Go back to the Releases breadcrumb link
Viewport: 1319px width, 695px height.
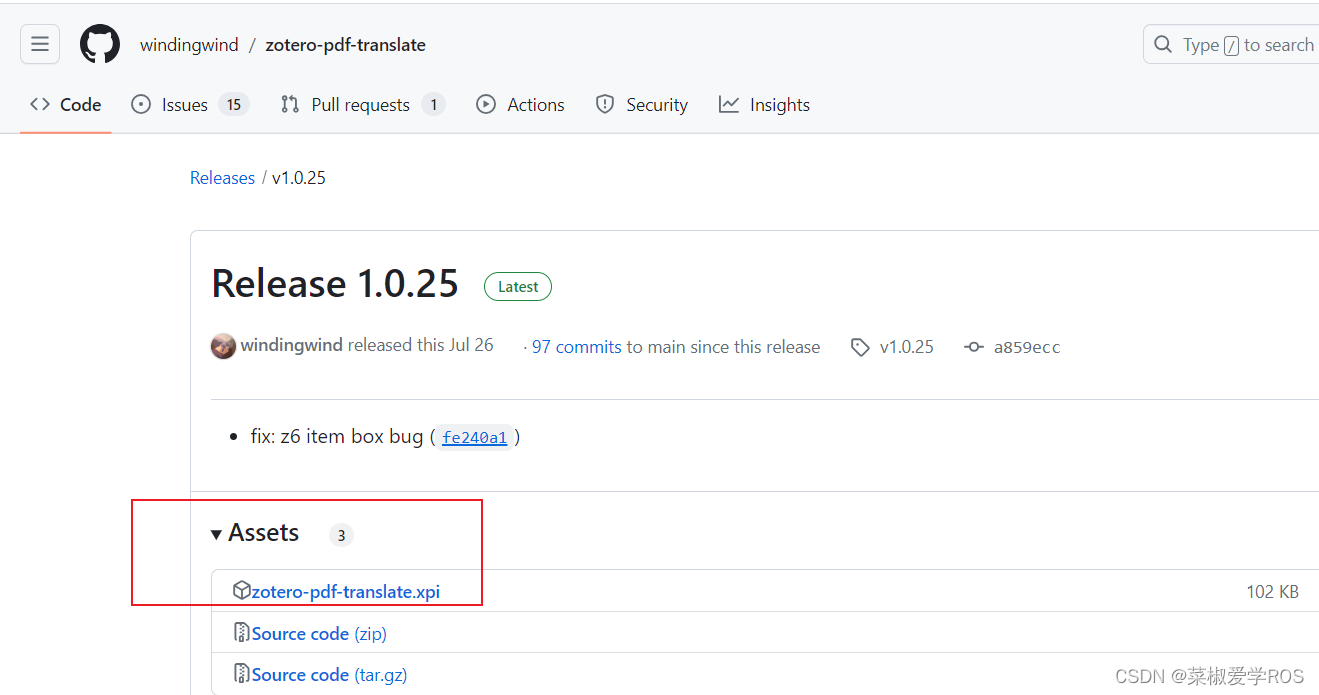pos(222,178)
